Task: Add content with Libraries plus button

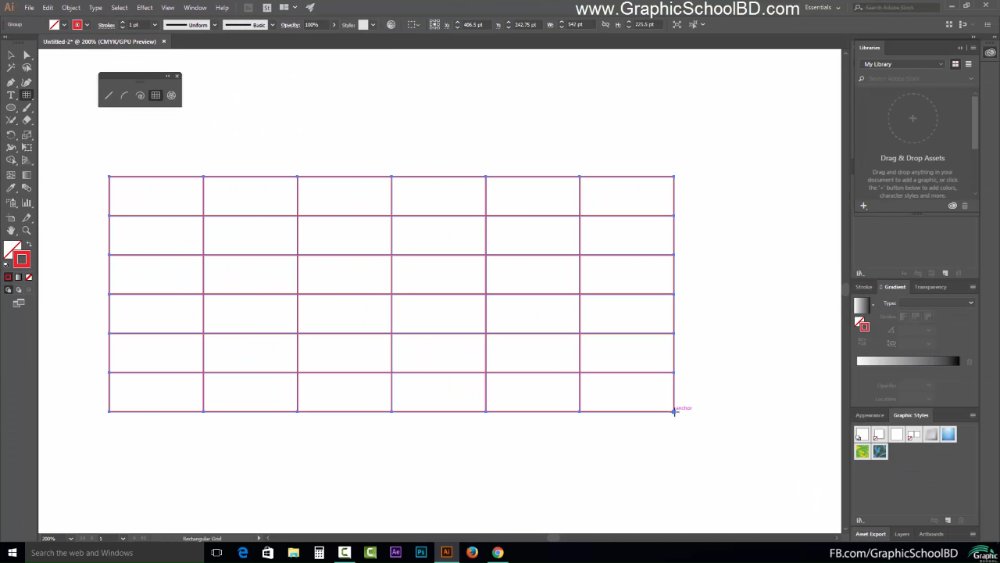Action: 864,206
